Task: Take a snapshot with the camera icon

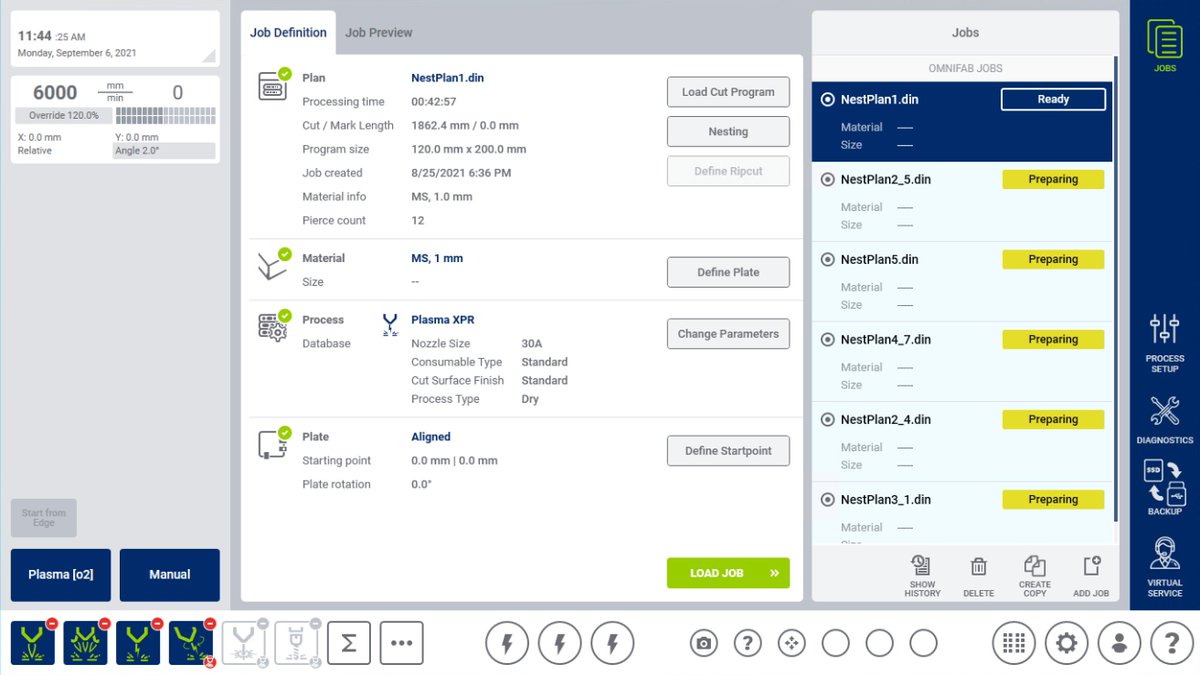Action: (704, 643)
